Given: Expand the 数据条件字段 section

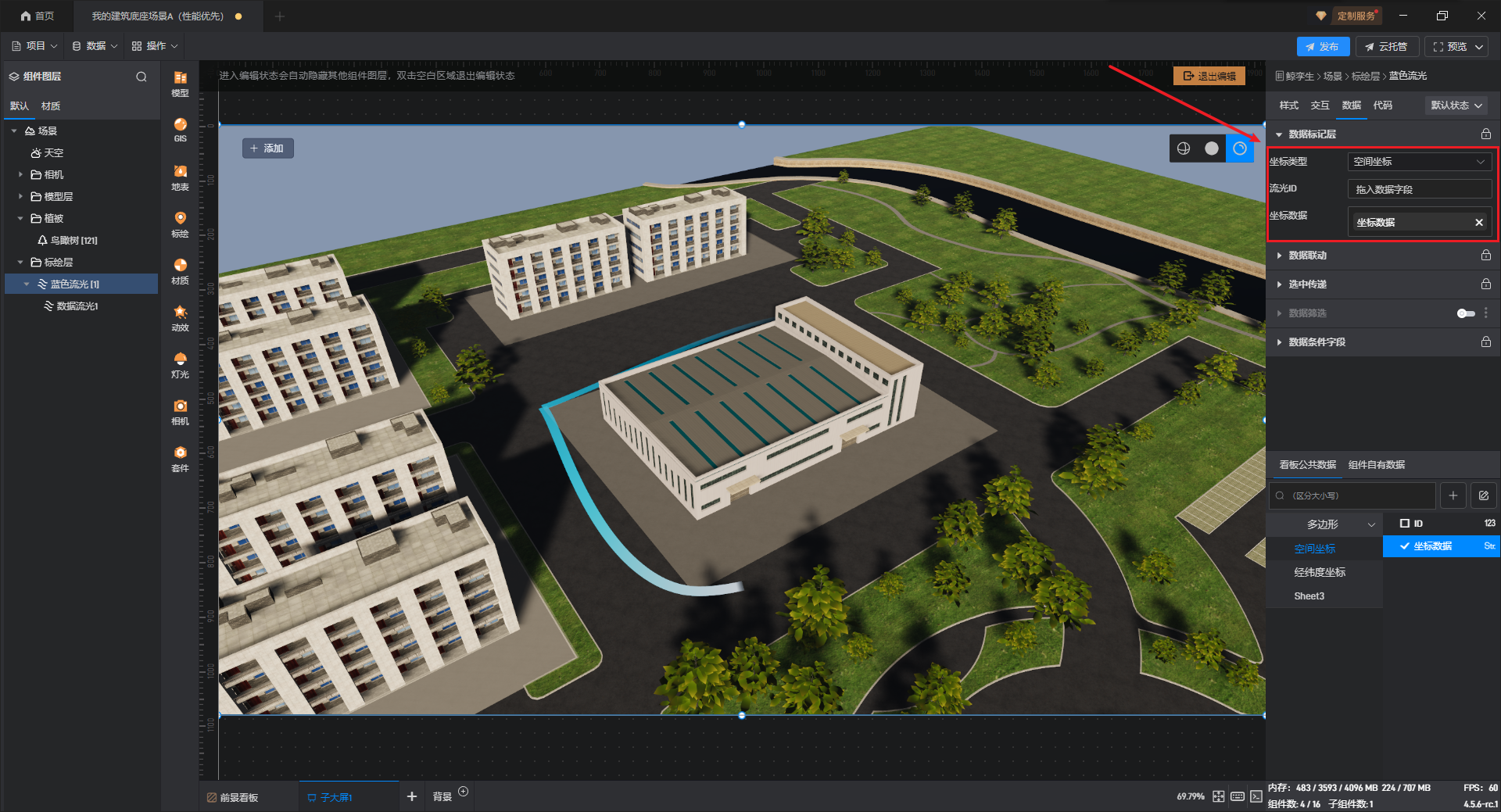Looking at the screenshot, I should coord(1279,342).
